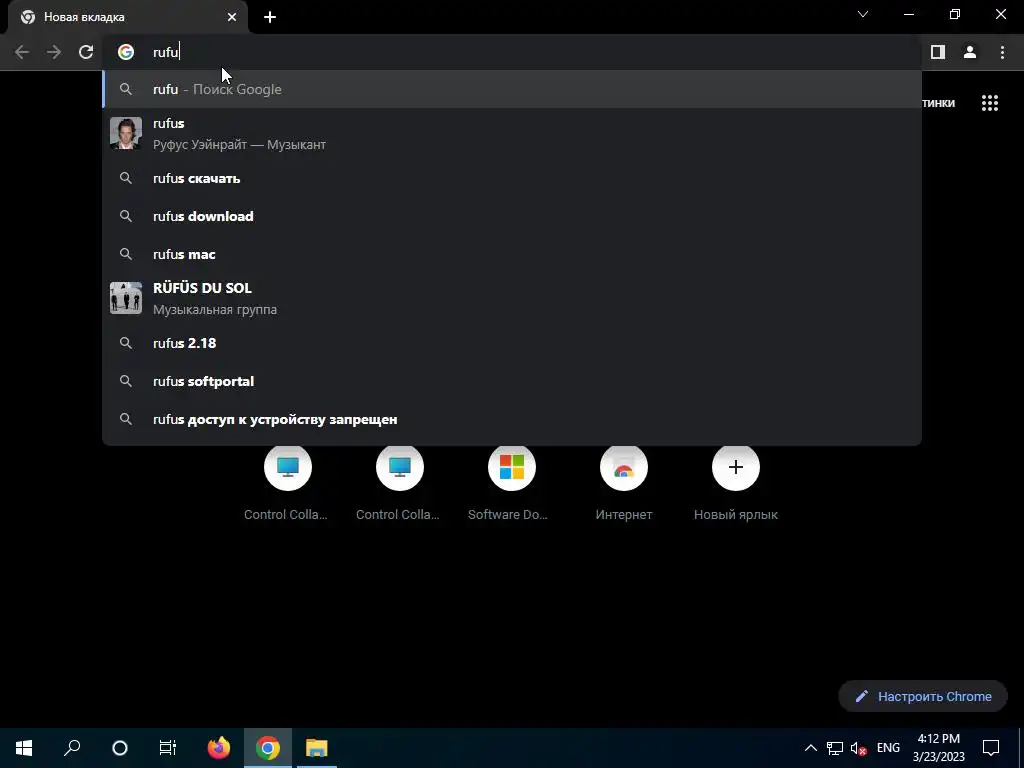Click the browser forward arrow

pyautogui.click(x=54, y=52)
